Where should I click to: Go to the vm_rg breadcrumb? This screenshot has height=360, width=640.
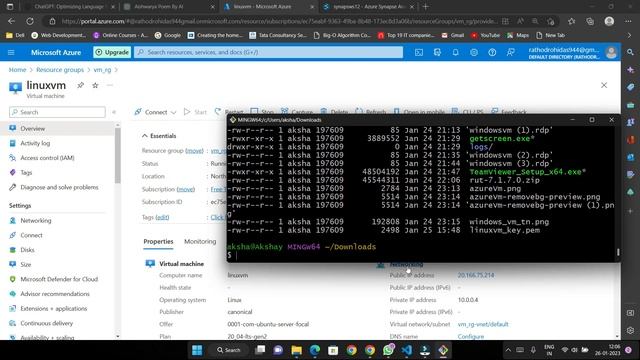pos(102,70)
